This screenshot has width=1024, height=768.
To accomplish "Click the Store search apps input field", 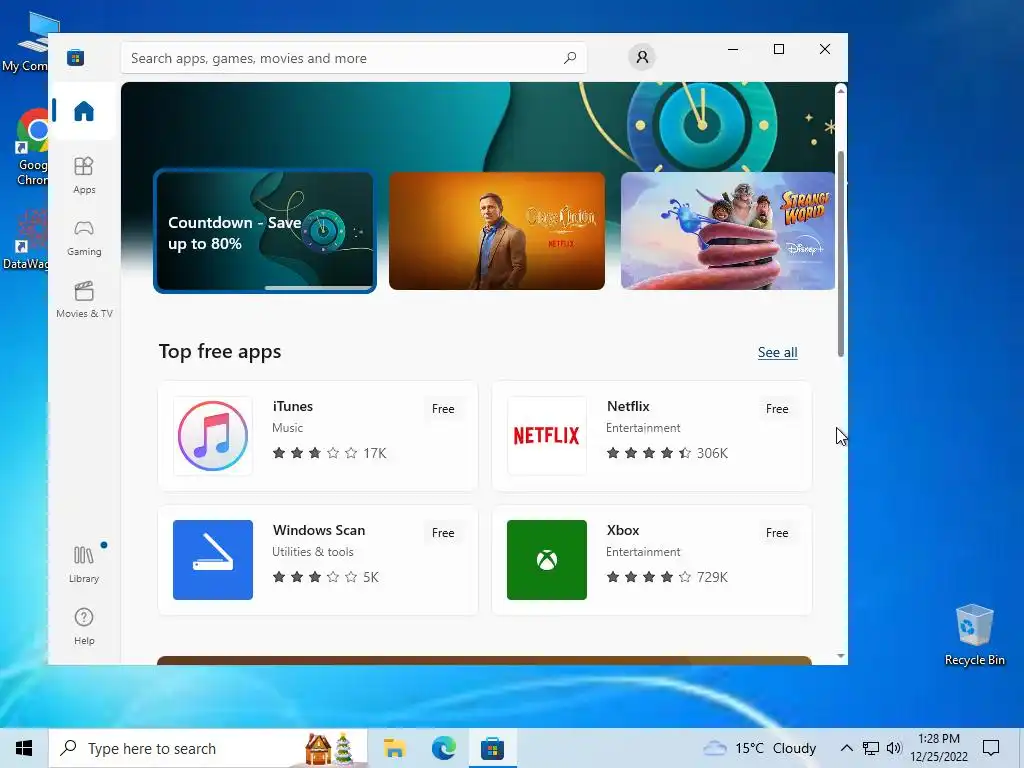I will (x=354, y=57).
